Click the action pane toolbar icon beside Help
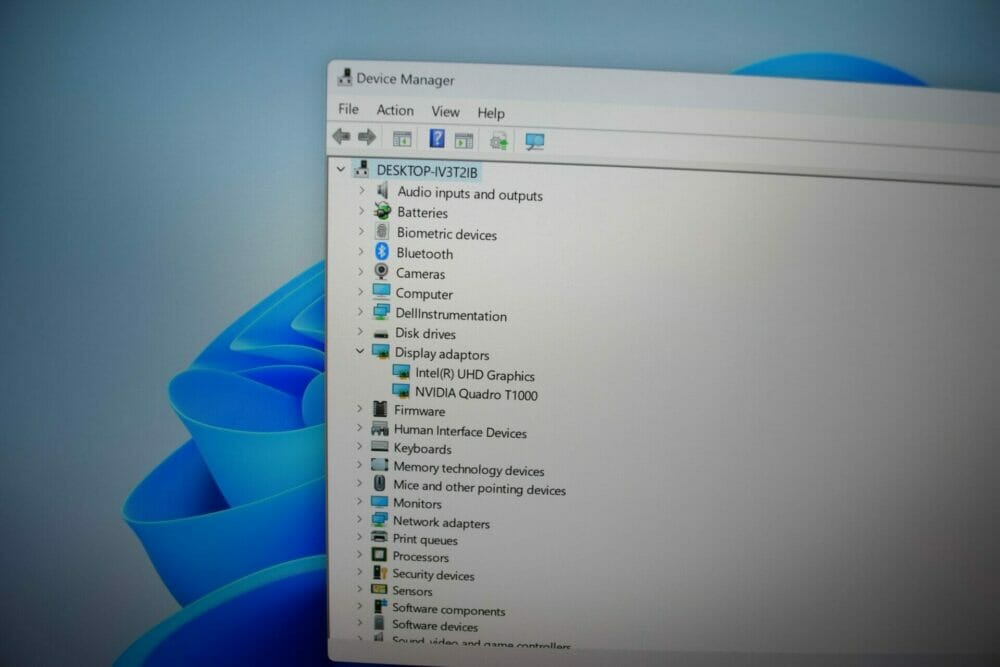The width and height of the screenshot is (1000, 667). tap(464, 140)
